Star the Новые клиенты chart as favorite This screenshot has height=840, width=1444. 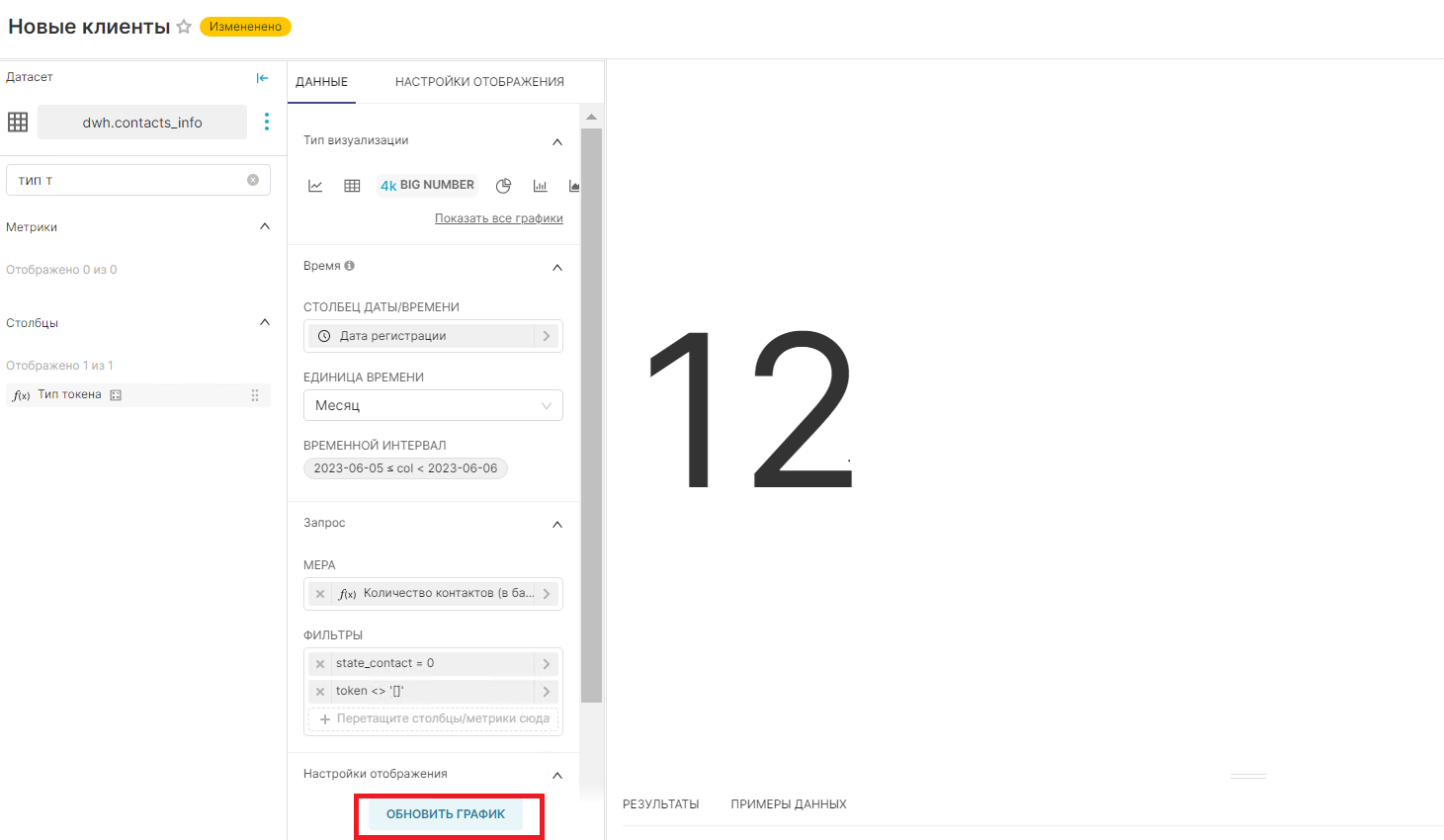(x=184, y=27)
